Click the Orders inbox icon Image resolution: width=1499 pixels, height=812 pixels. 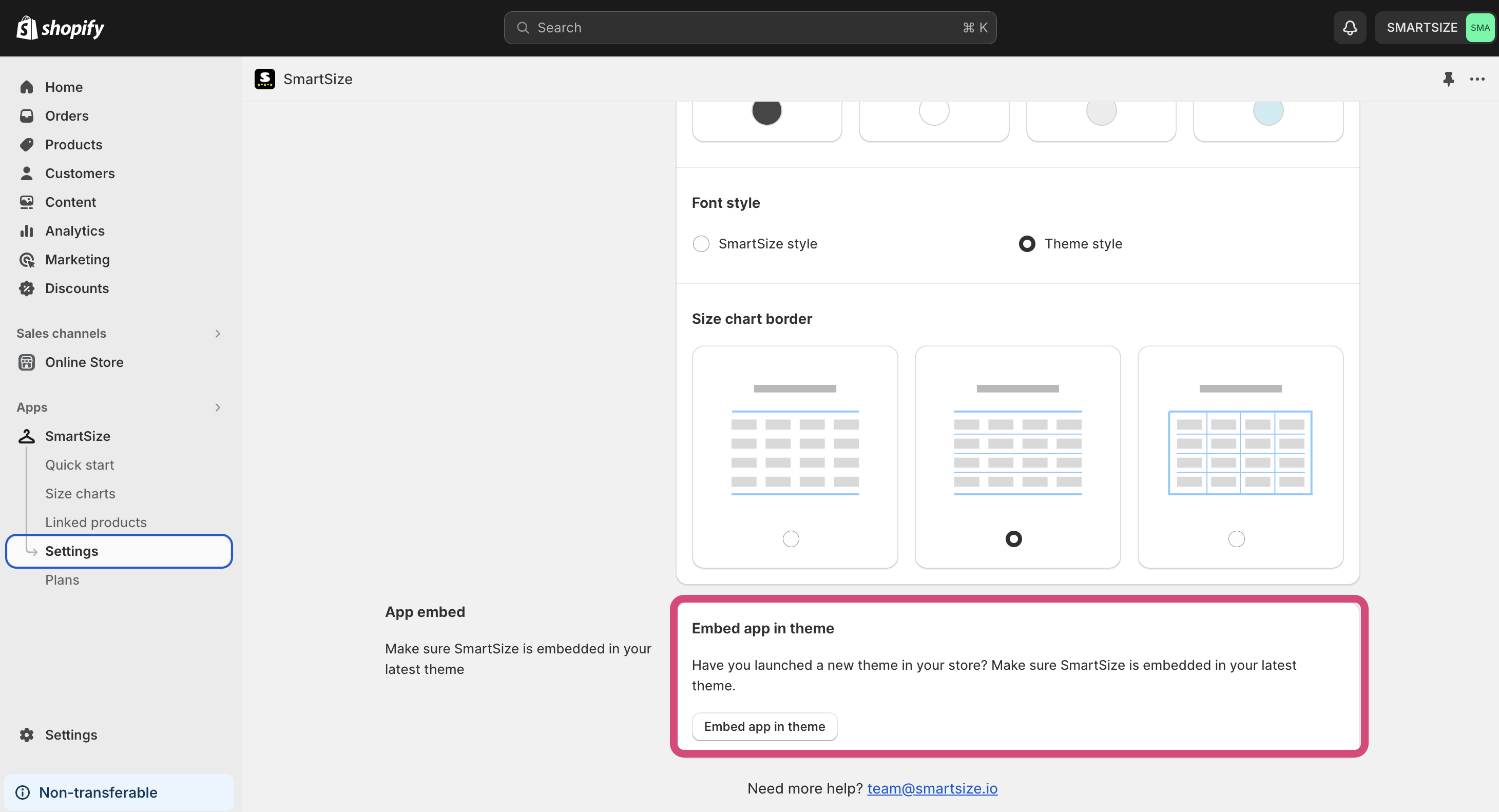coord(27,116)
